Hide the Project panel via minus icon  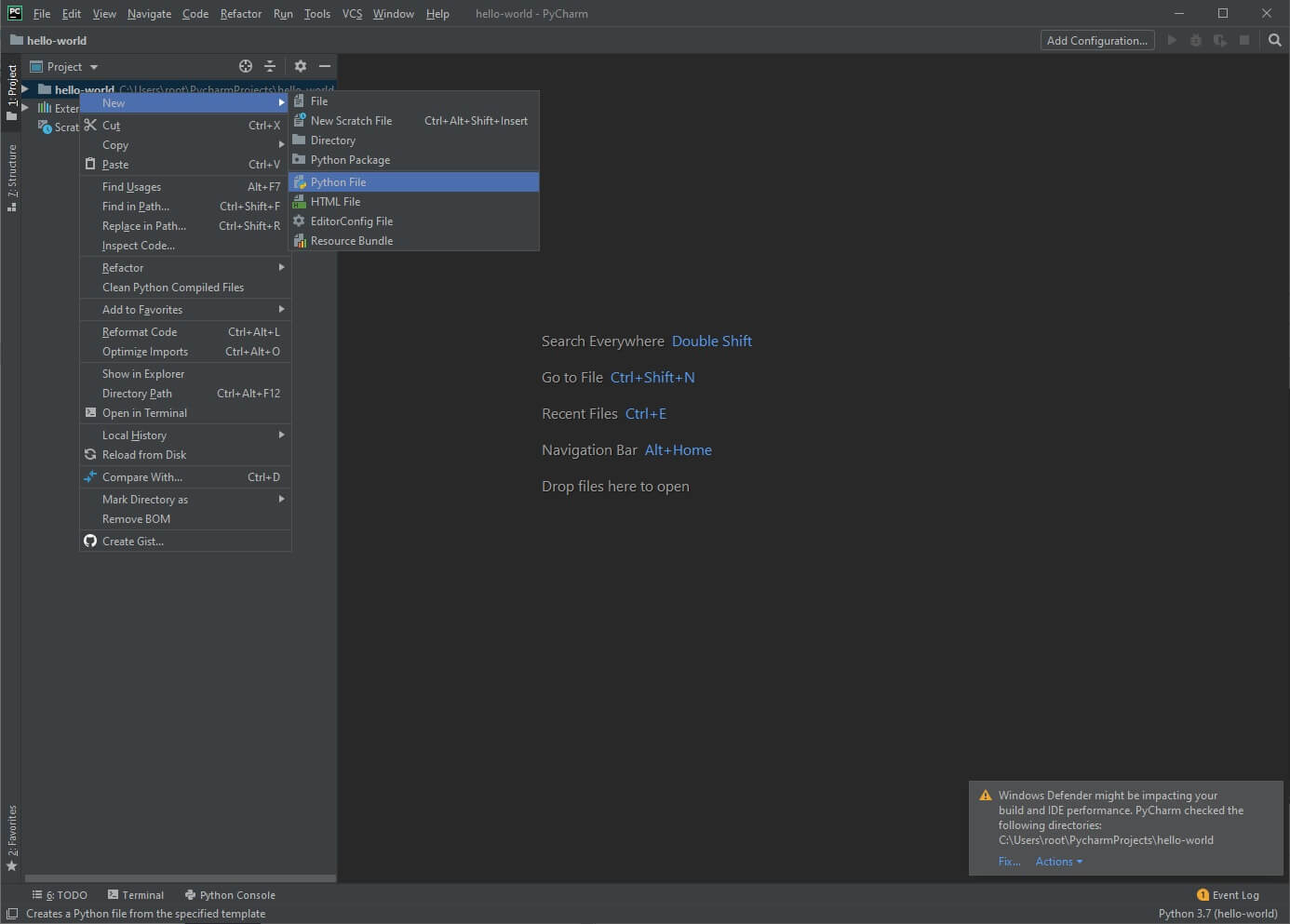pyautogui.click(x=324, y=66)
